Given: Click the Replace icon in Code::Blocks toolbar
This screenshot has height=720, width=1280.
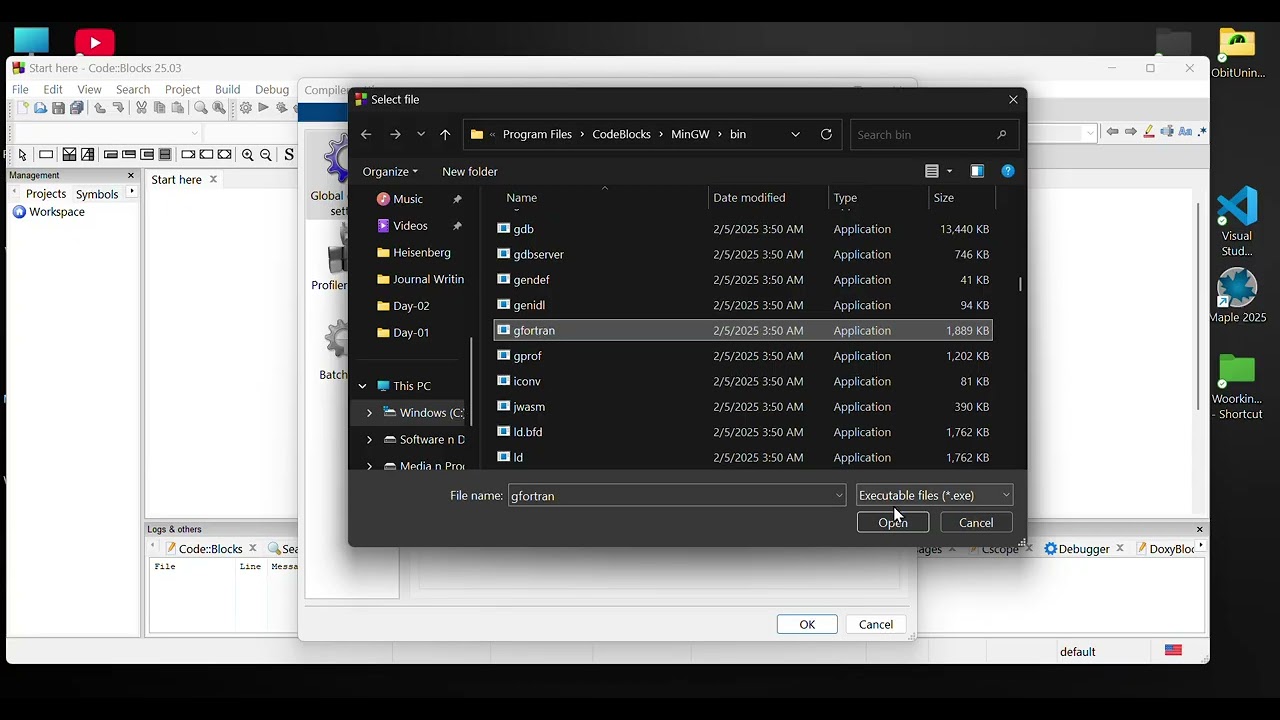Looking at the screenshot, I should pos(218,108).
